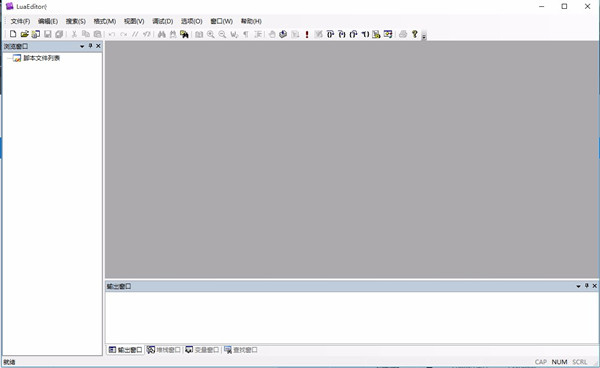Open the 输出窗口 panel dropdown arrow
This screenshot has height=368, width=600.
tap(578, 286)
